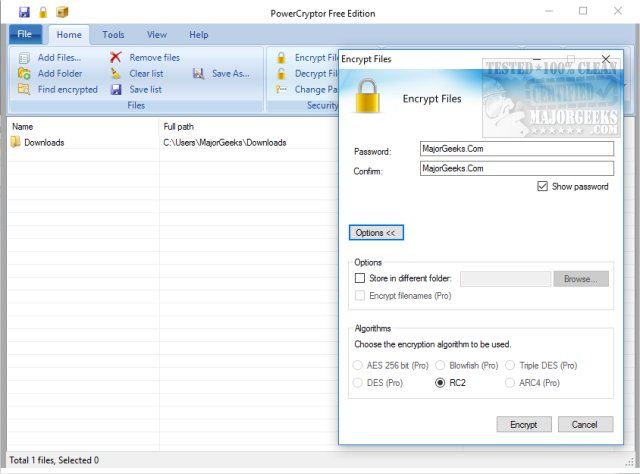Click the save icon in title bar
Screen dimensions: 640x474
[24, 12]
